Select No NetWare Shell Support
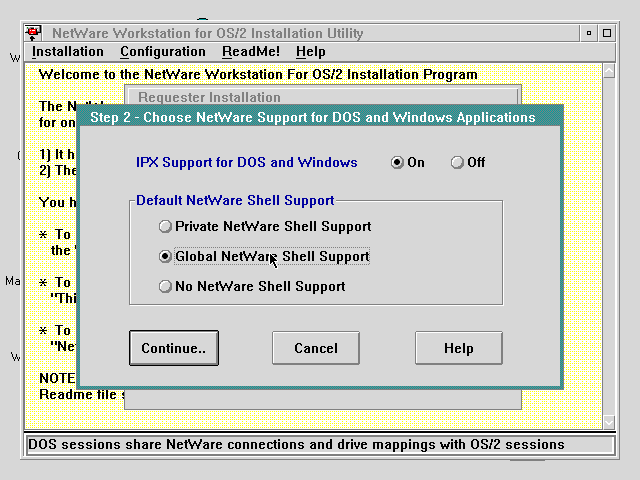The width and height of the screenshot is (640, 480). (x=252, y=287)
